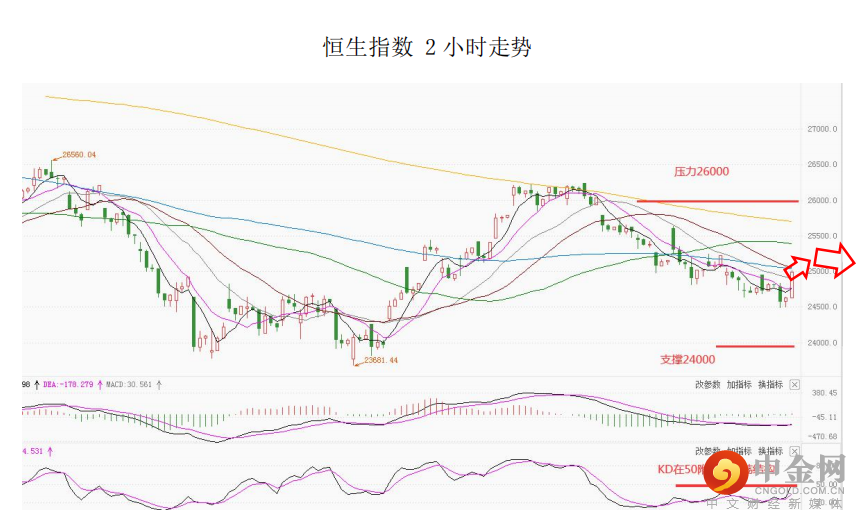
Task: Click 加指标 in the MACD panel
Action: click(x=738, y=384)
